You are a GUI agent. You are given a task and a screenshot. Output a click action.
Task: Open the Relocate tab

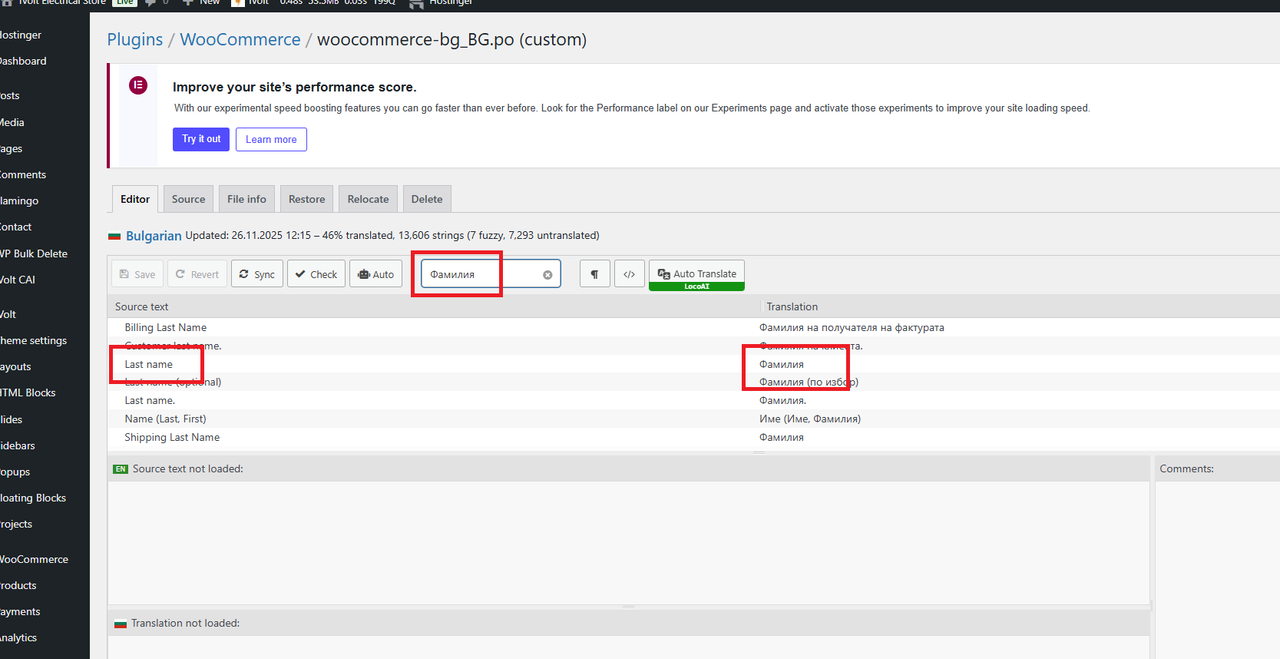pos(368,199)
